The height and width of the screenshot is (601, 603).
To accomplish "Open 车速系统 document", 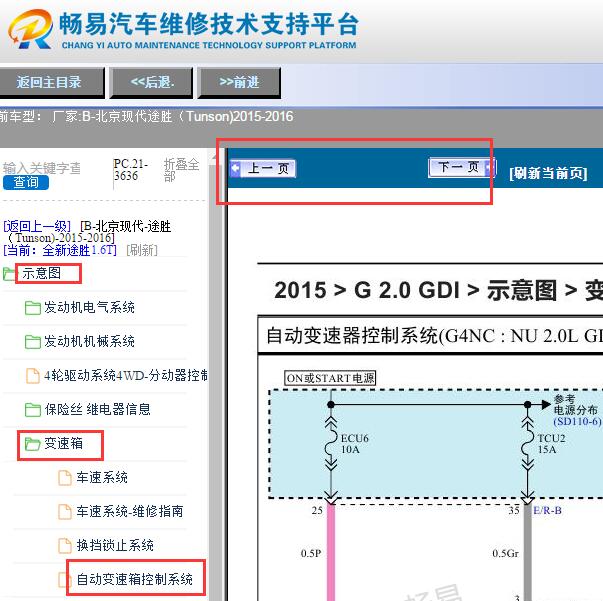I will (102, 477).
